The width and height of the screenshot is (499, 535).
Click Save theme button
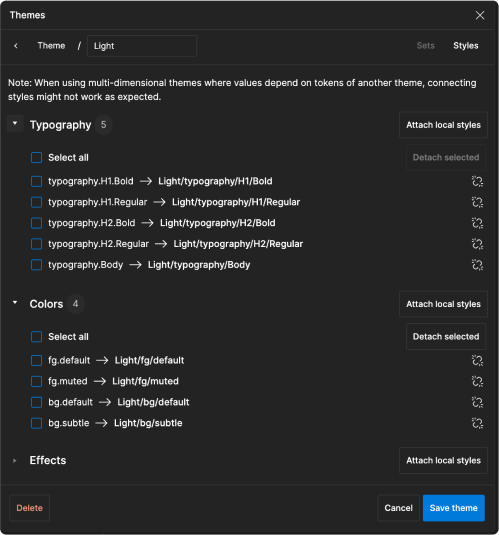454,508
